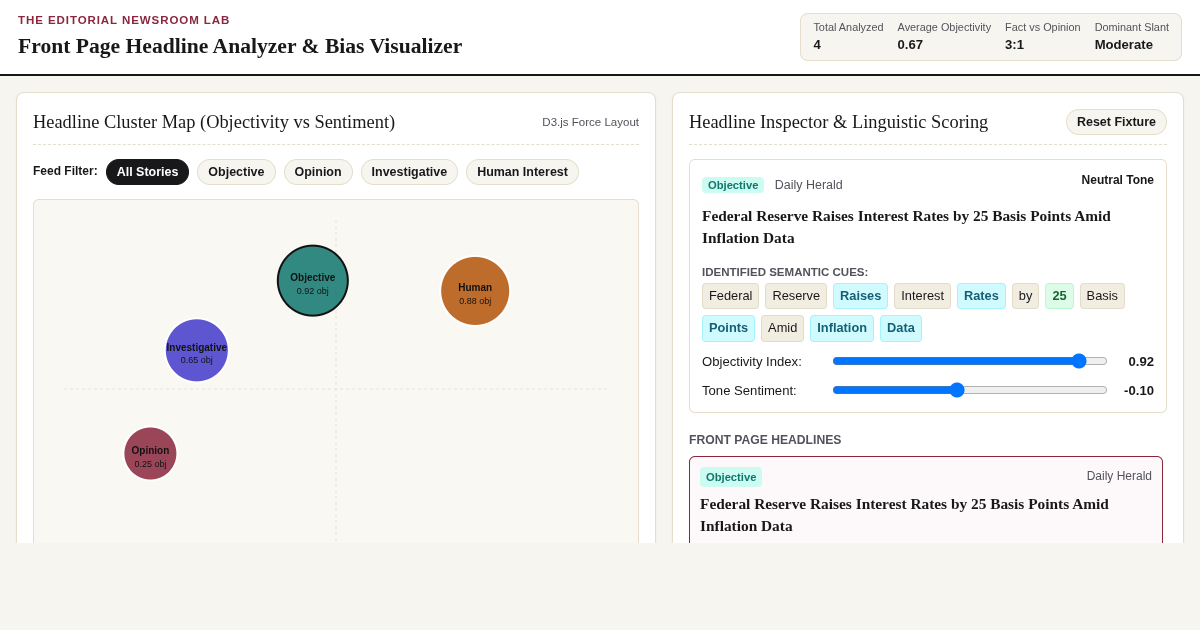Click the 'Interest' semantic cue chip
Screen dimensions: 1200x630
pos(922,296)
